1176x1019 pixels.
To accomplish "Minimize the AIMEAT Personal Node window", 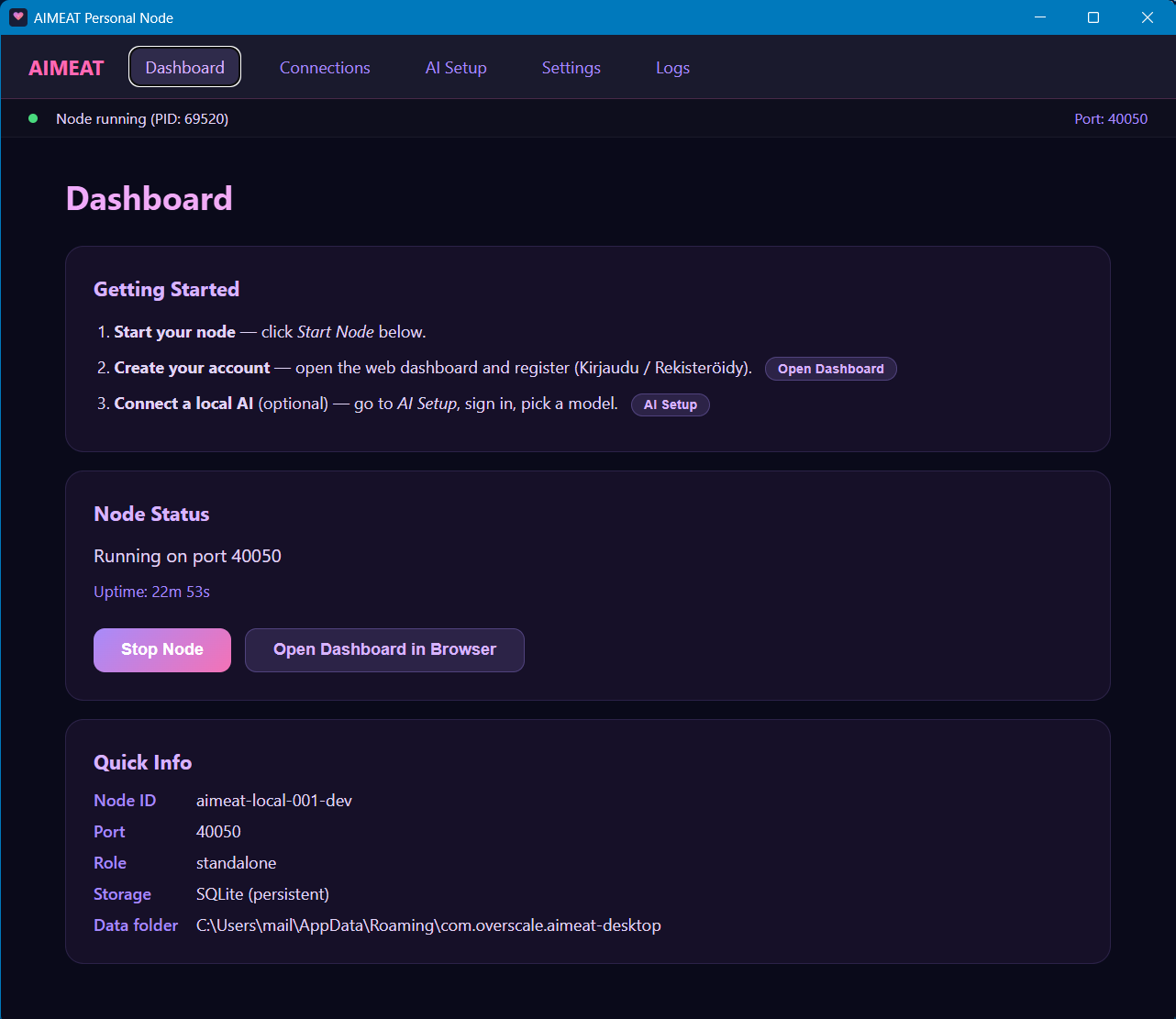I will 1040,17.
